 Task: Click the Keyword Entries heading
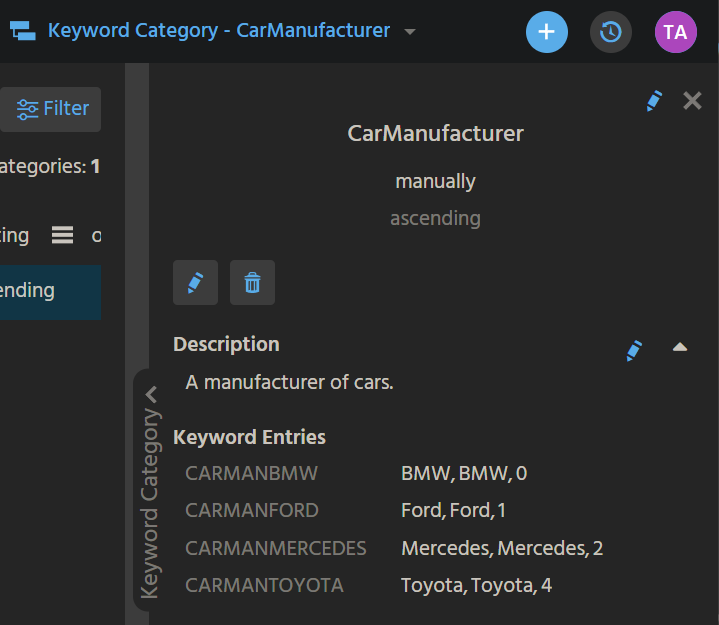[x=249, y=437]
